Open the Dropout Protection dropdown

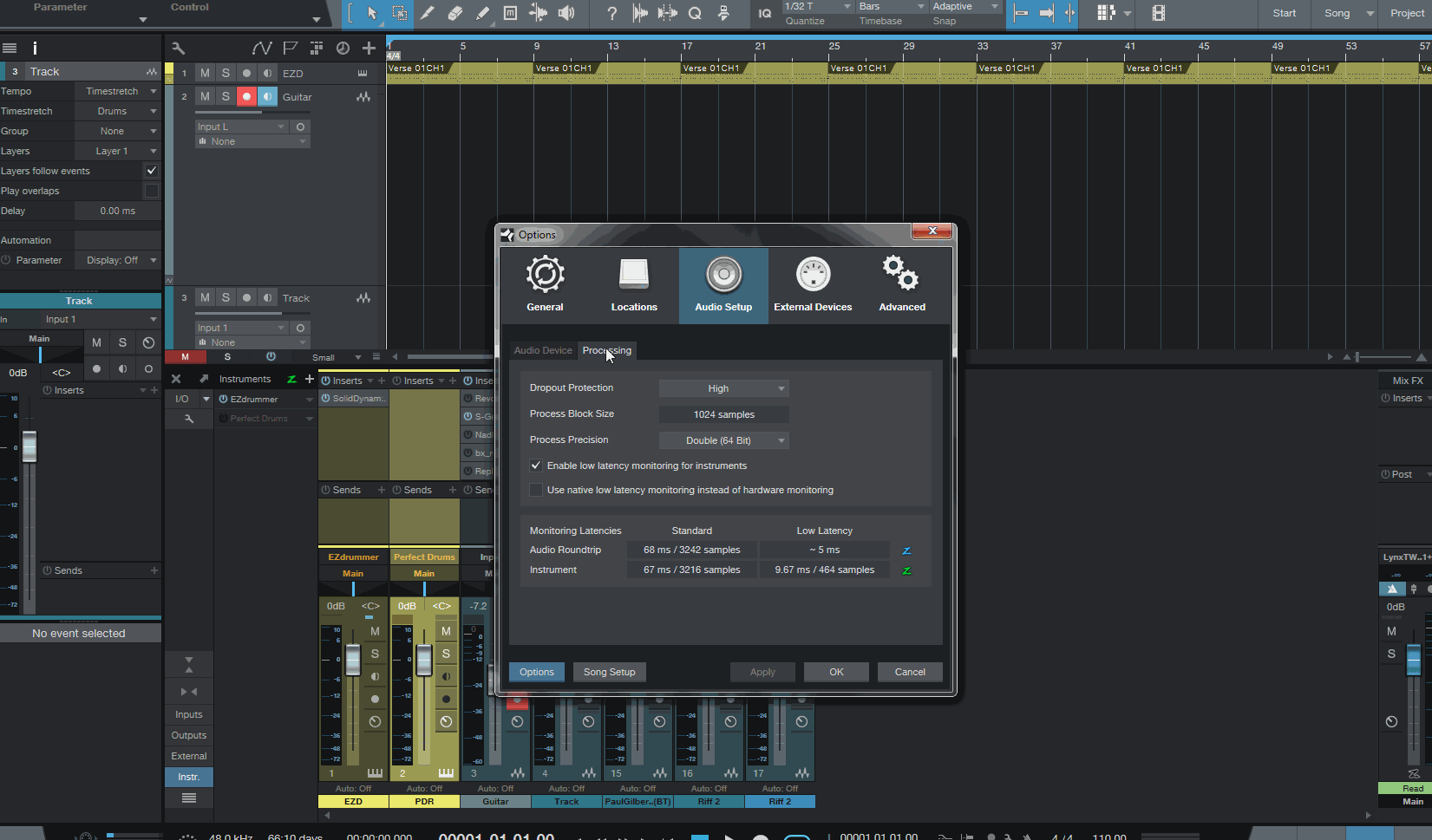click(x=723, y=388)
